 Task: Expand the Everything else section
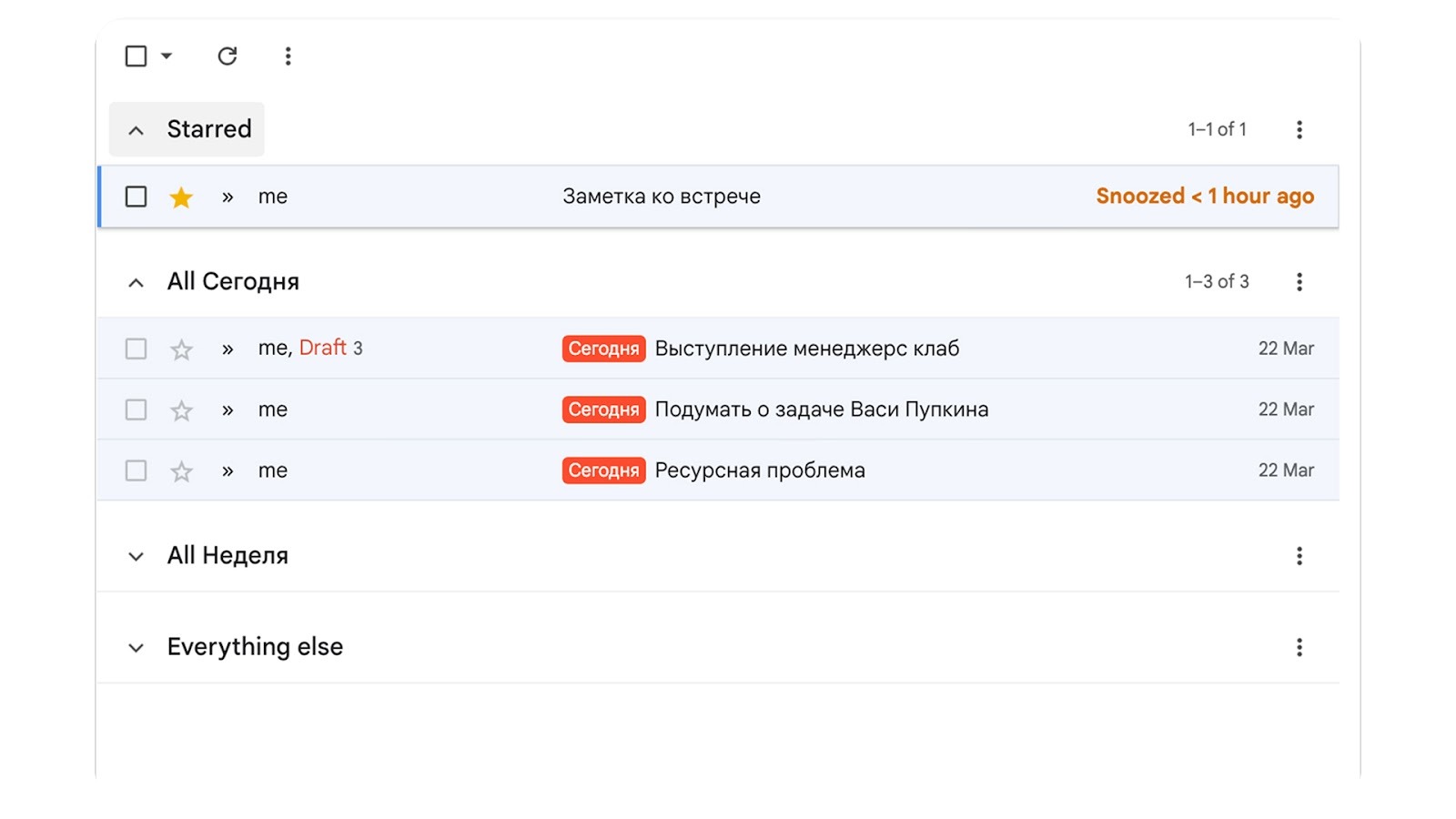click(x=135, y=646)
